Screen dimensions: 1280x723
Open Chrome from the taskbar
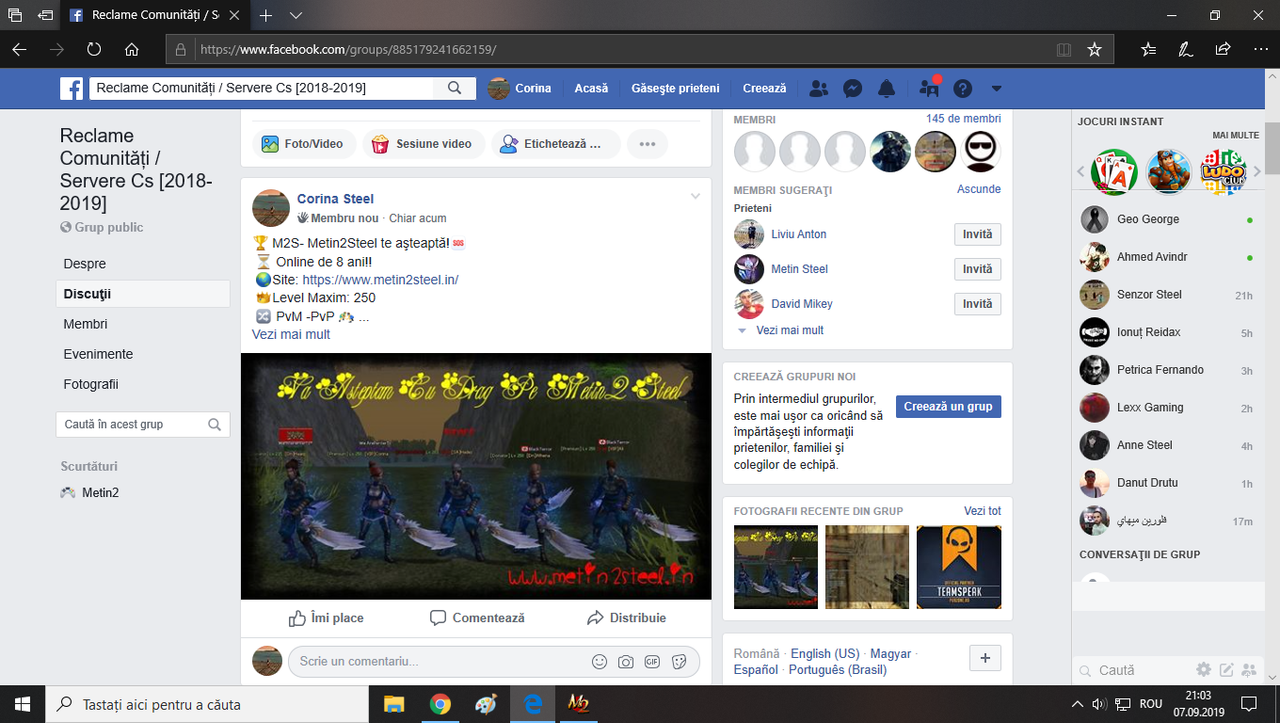coord(440,704)
